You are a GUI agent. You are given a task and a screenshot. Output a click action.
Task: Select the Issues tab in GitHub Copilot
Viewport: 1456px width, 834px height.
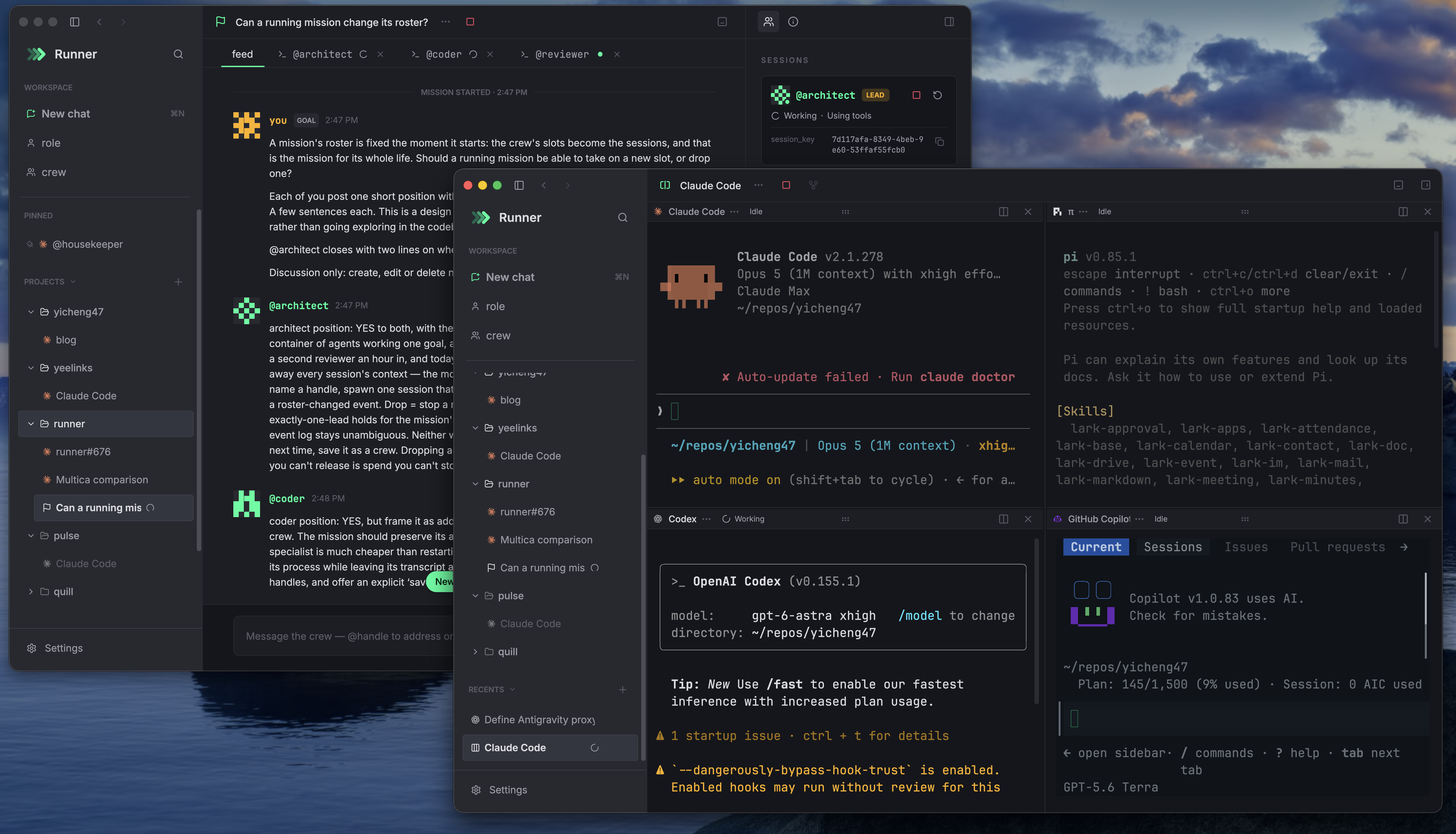1246,547
